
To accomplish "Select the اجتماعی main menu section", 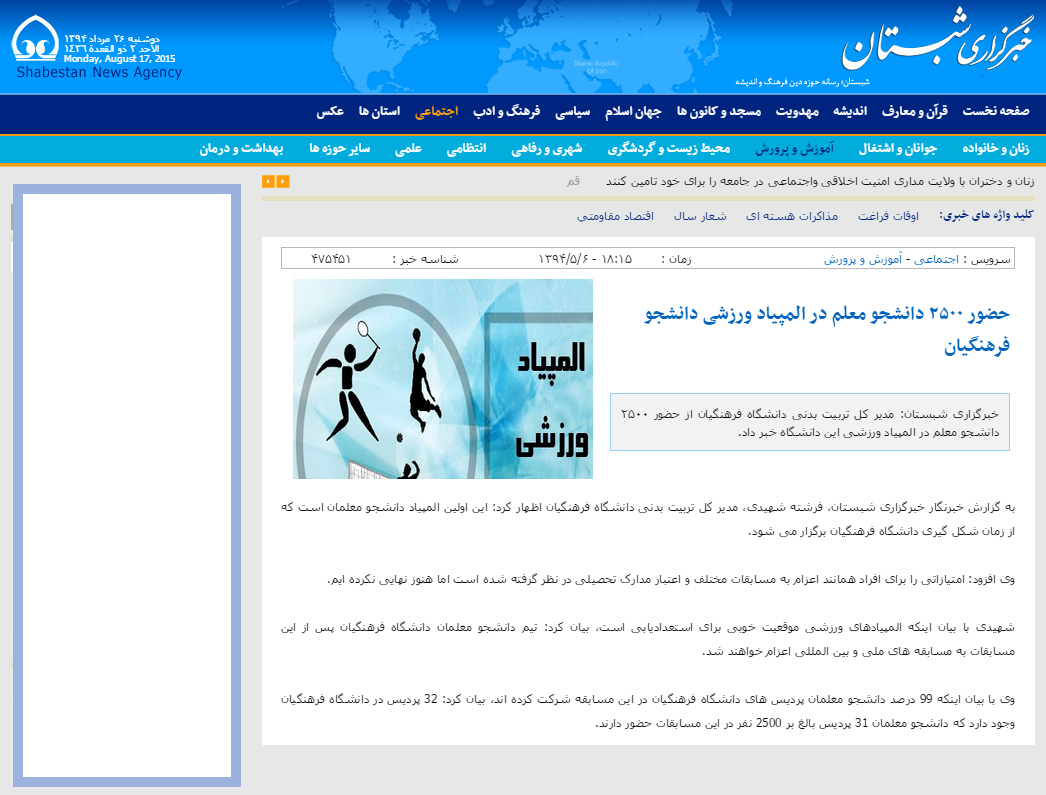I will coord(437,111).
